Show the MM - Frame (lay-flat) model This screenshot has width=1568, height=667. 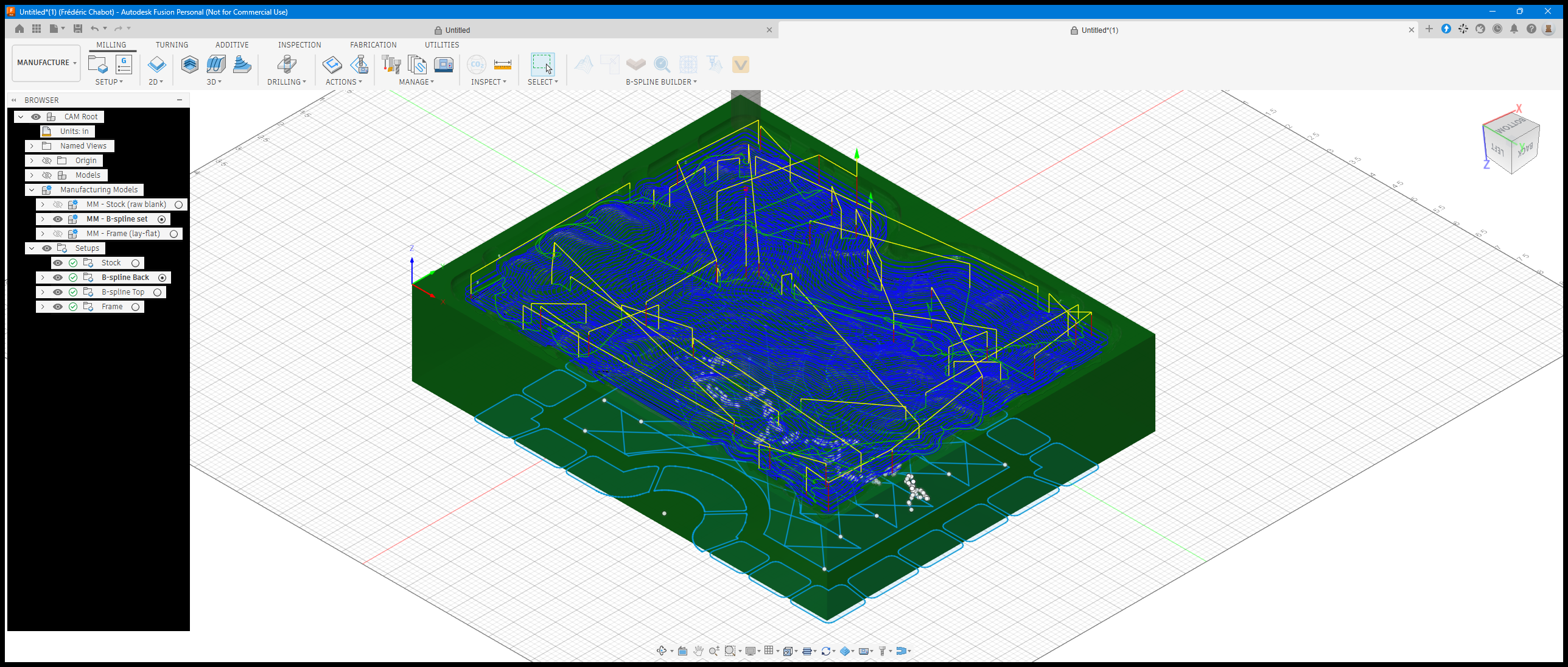click(58, 234)
